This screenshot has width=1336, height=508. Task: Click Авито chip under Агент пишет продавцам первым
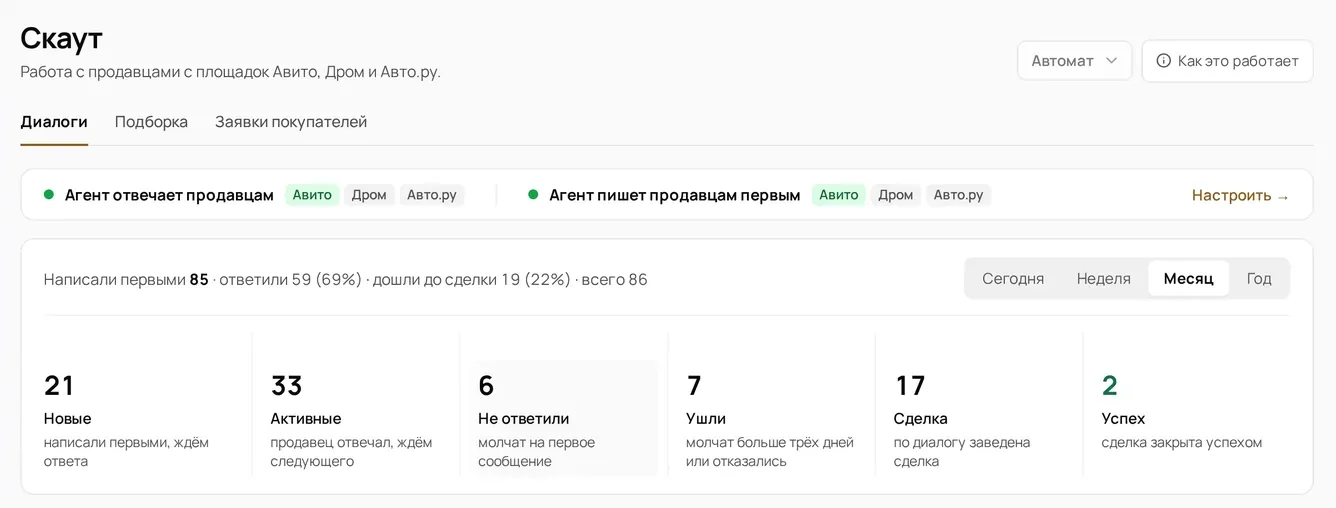839,195
